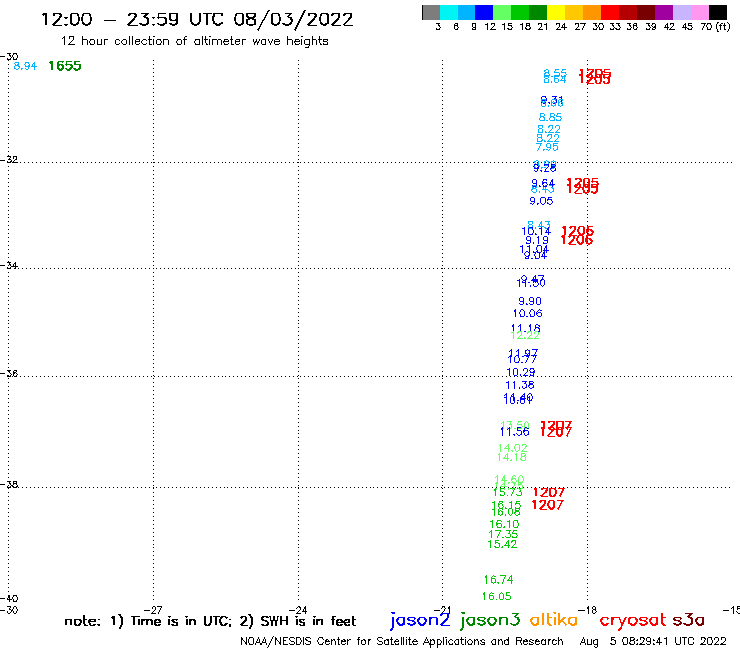Viewport: 740px width, 650px height.
Task: Click the '11.56' wave height value
Action: pyautogui.click(x=514, y=432)
